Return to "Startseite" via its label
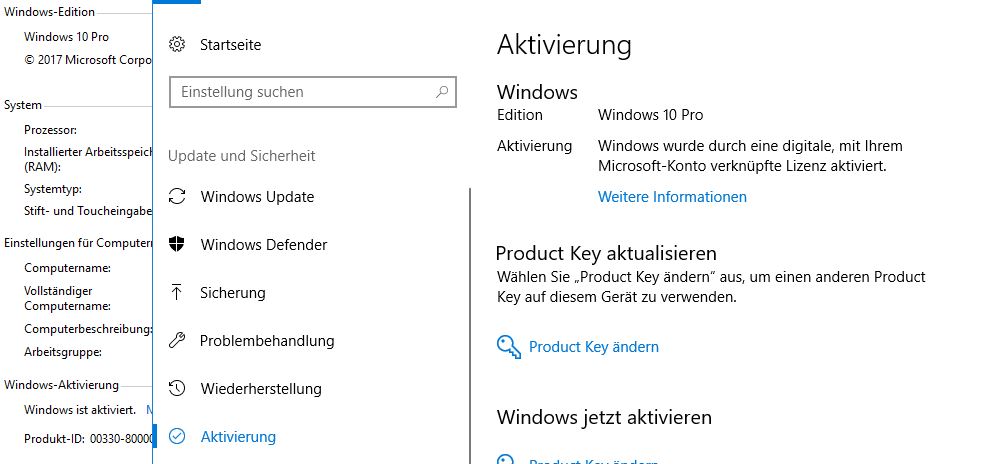Image resolution: width=1000 pixels, height=464 pixels. [231, 45]
